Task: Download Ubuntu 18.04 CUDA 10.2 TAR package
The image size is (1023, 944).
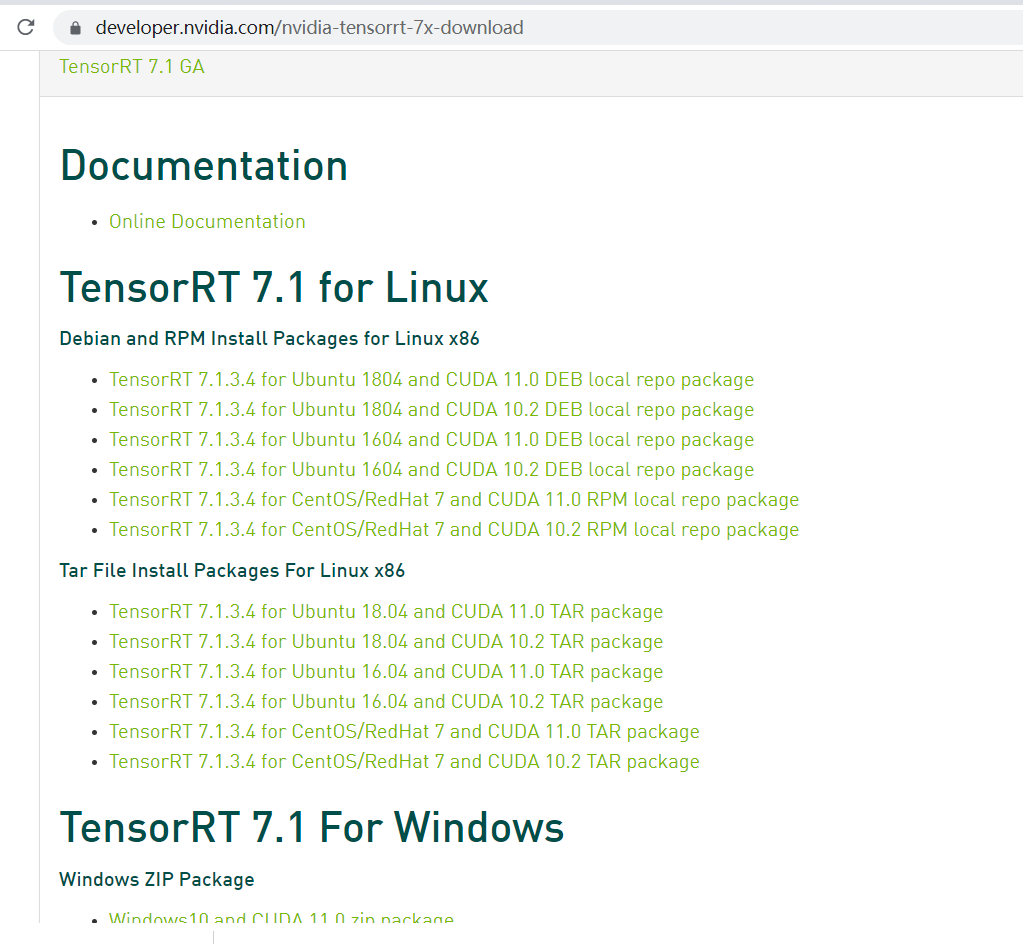Action: pyautogui.click(x=386, y=642)
